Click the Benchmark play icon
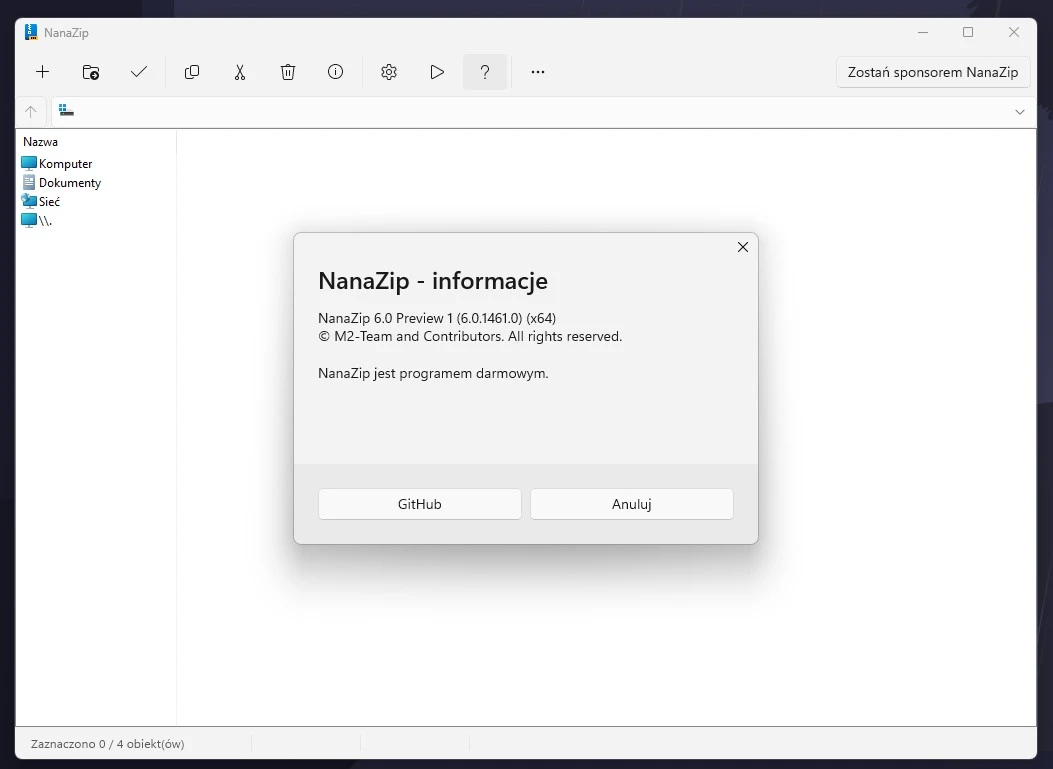The width and height of the screenshot is (1053, 769). point(437,72)
